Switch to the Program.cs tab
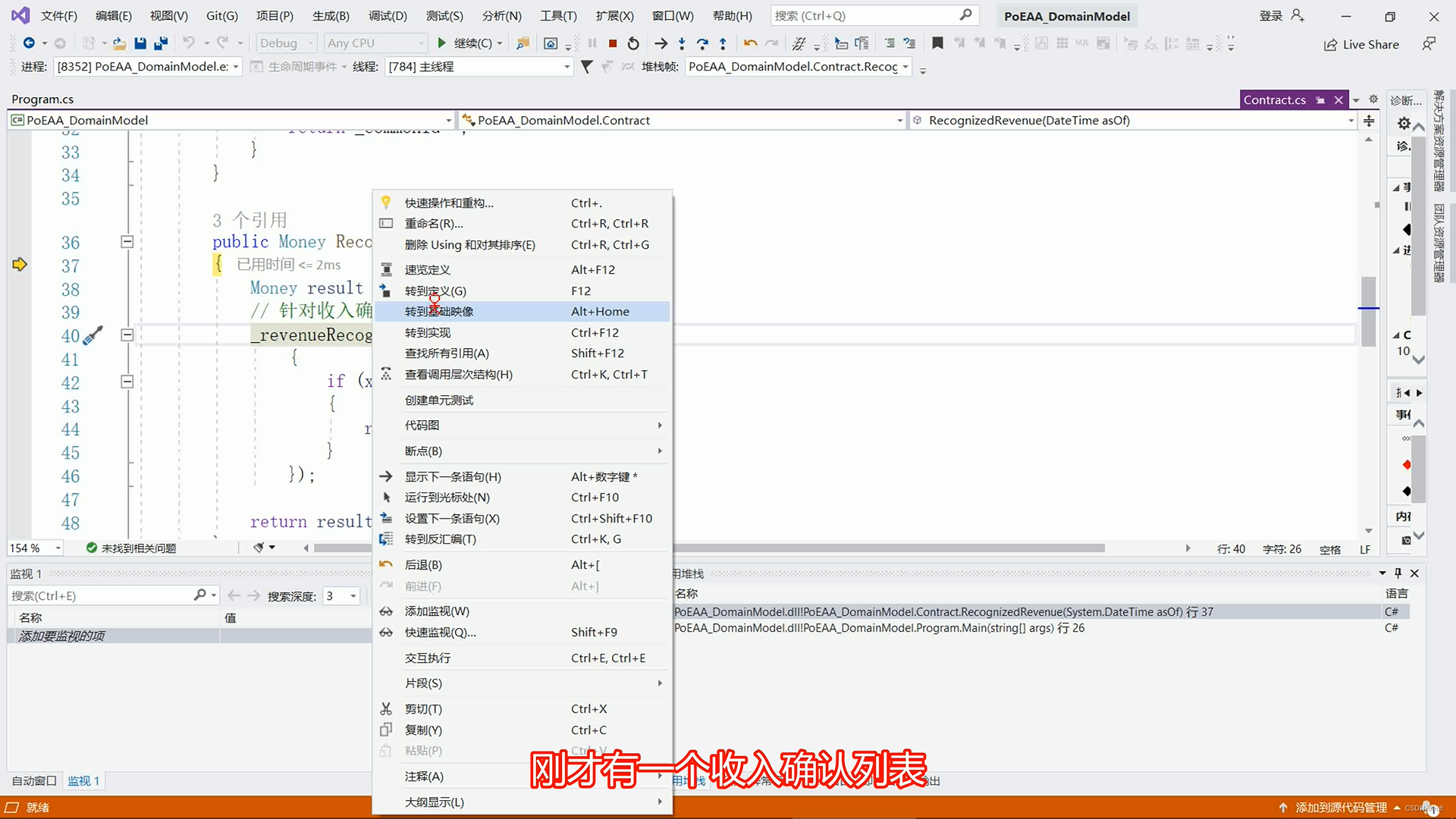Viewport: 1456px width, 819px height. [42, 99]
